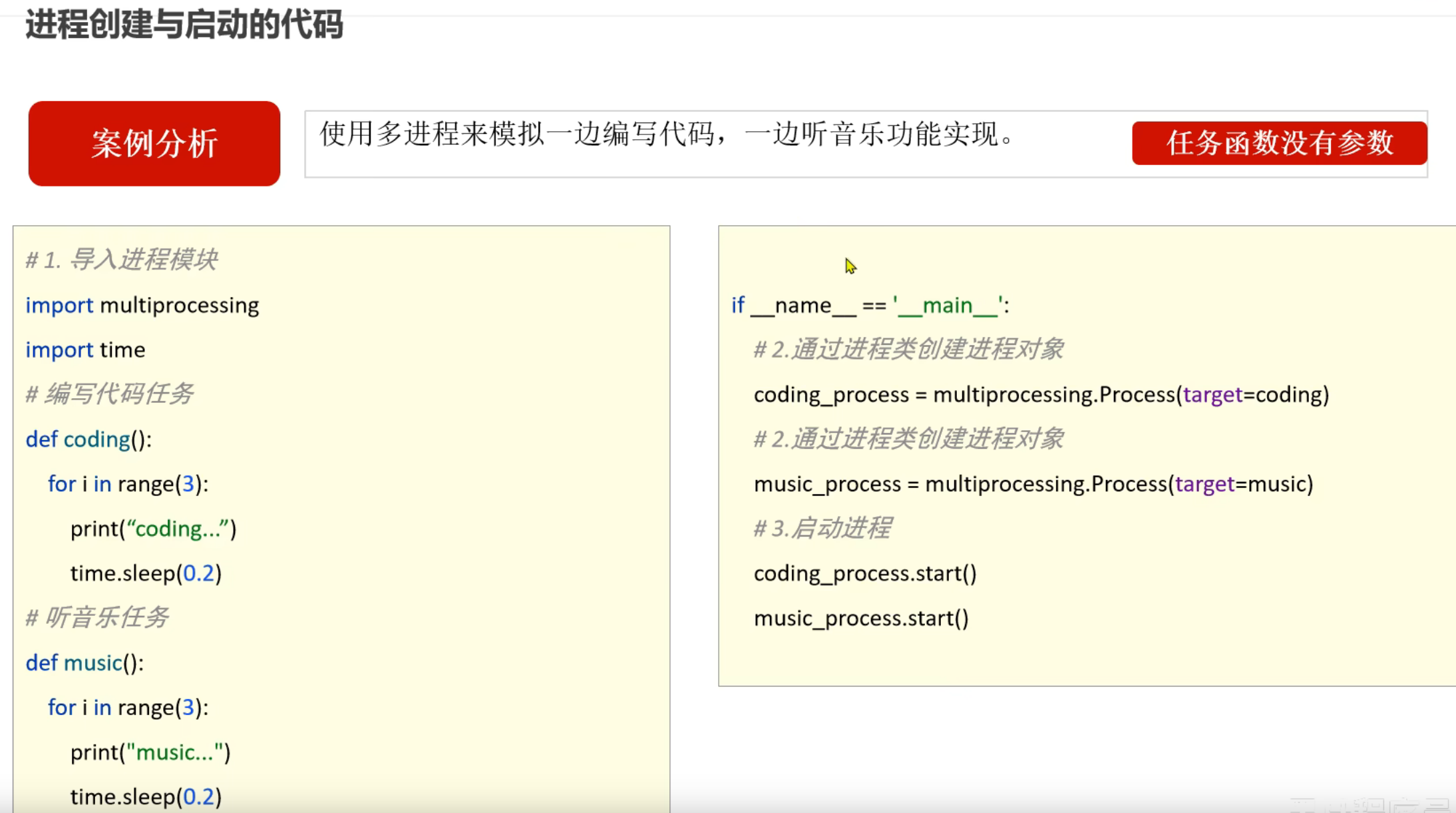Click the comment '# 编写代码任务'
This screenshot has height=813, width=1456.
click(109, 394)
